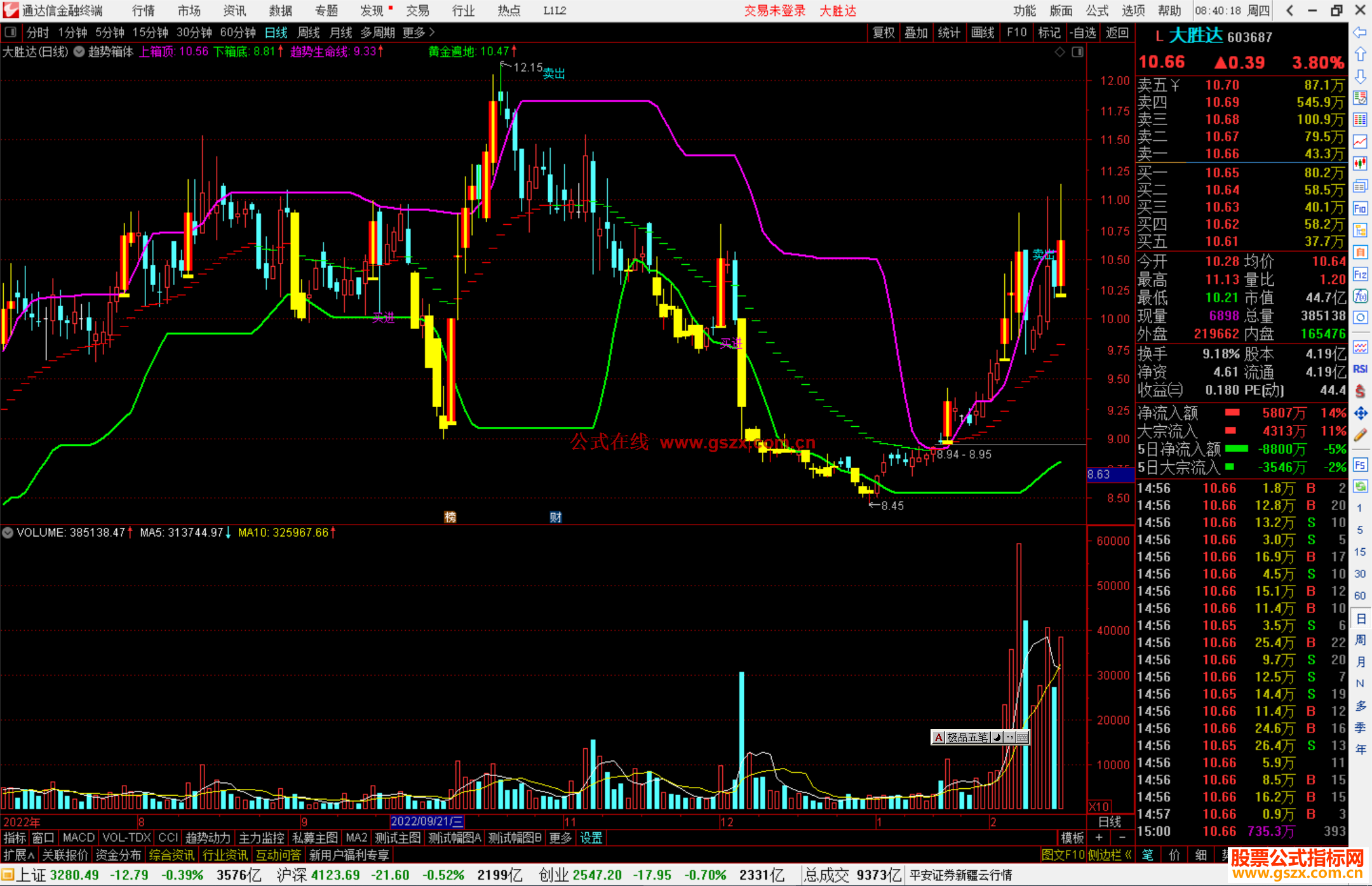1372x886 pixels.
Task: Click the RSI indicator sidebar icon
Action: (1360, 369)
